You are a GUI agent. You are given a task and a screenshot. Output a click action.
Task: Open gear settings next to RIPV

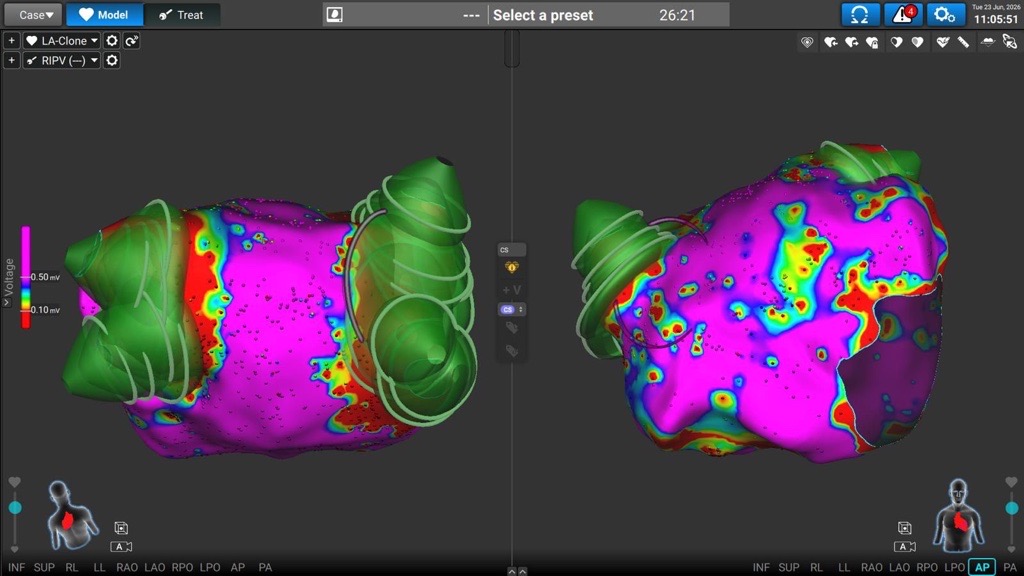point(112,61)
